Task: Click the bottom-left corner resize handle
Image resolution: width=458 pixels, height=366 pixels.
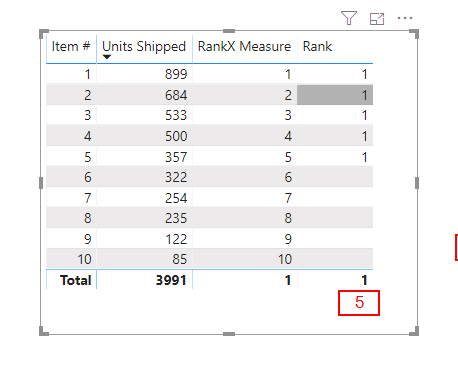Action: (x=43, y=332)
